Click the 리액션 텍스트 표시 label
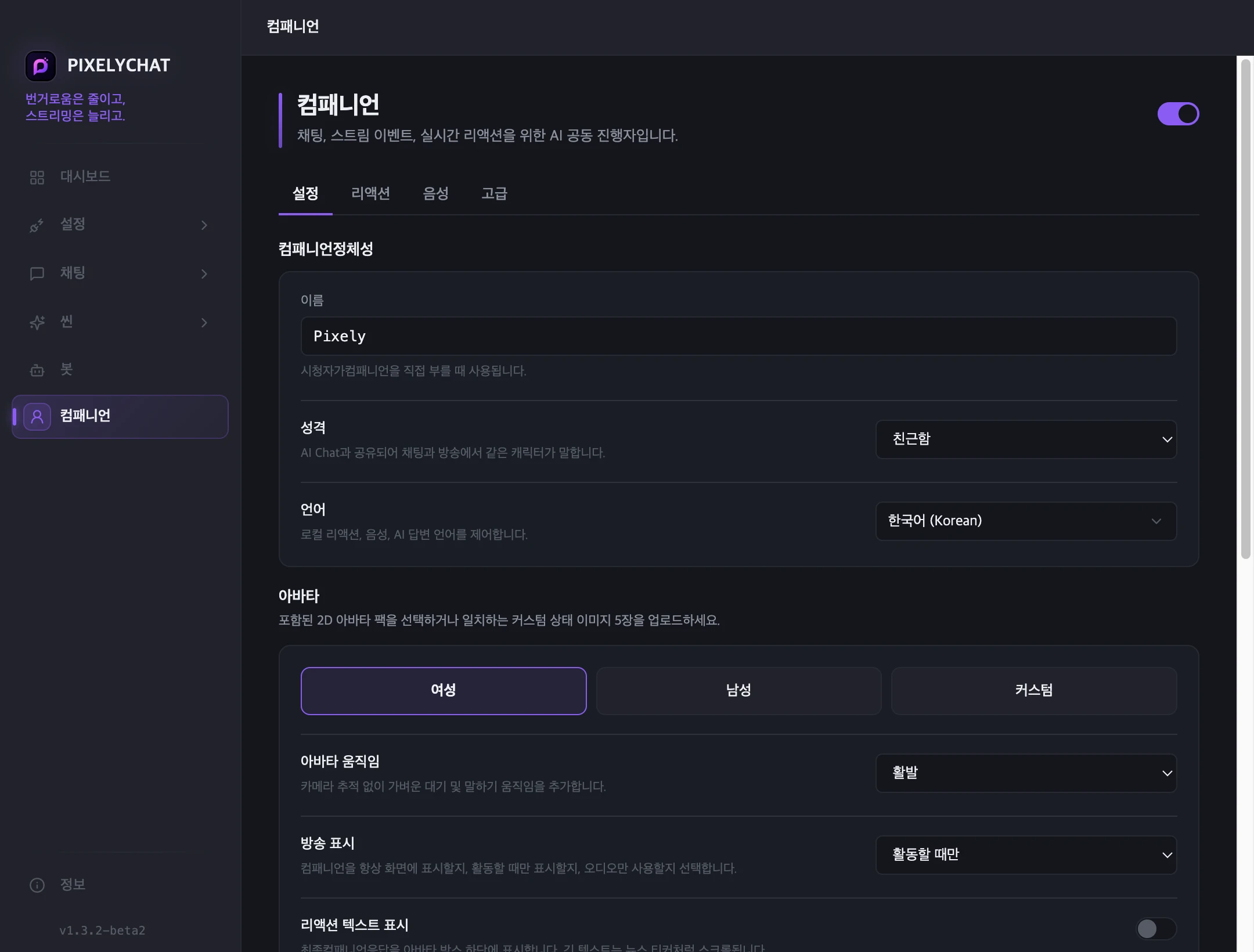The width and height of the screenshot is (1254, 952). 355,925
